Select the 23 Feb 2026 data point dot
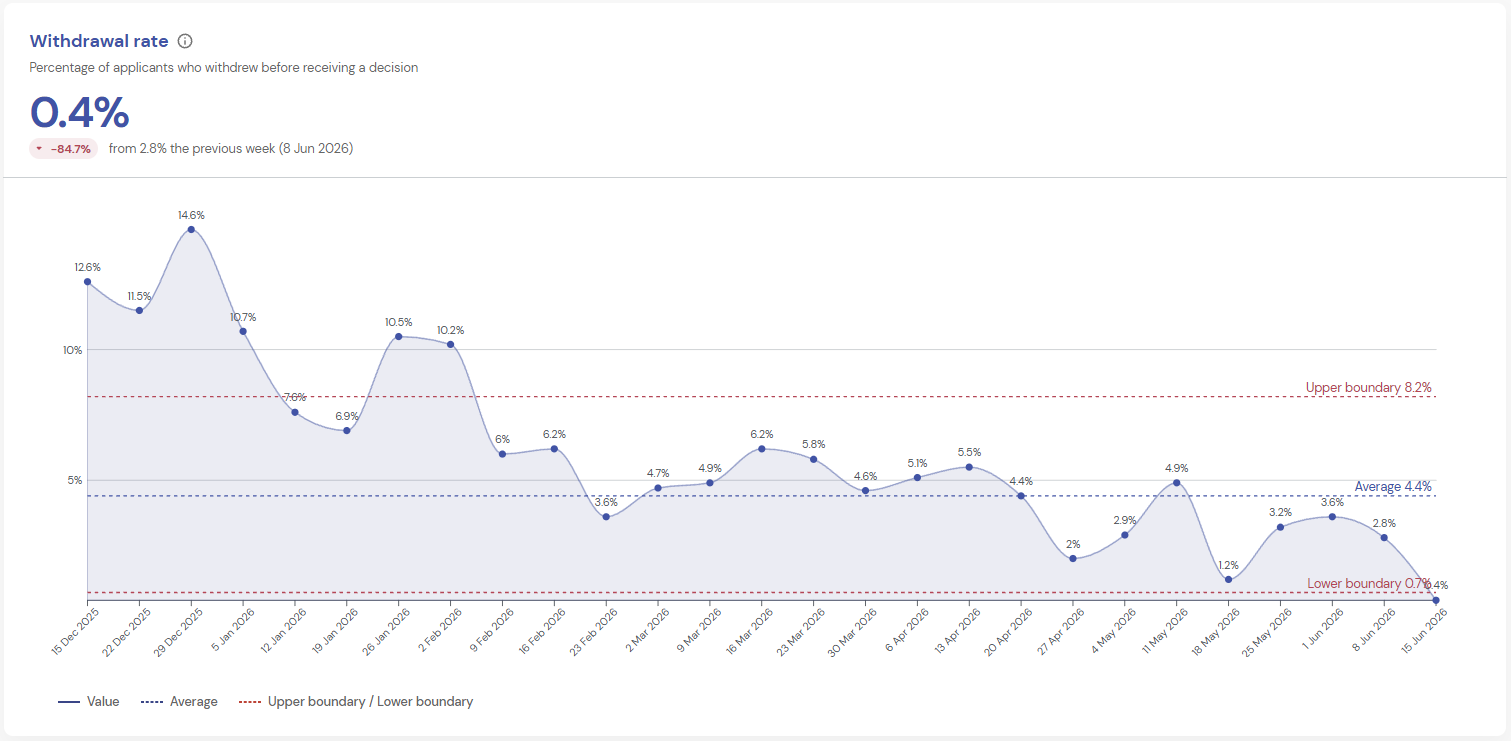The height and width of the screenshot is (741, 1511). [606, 517]
